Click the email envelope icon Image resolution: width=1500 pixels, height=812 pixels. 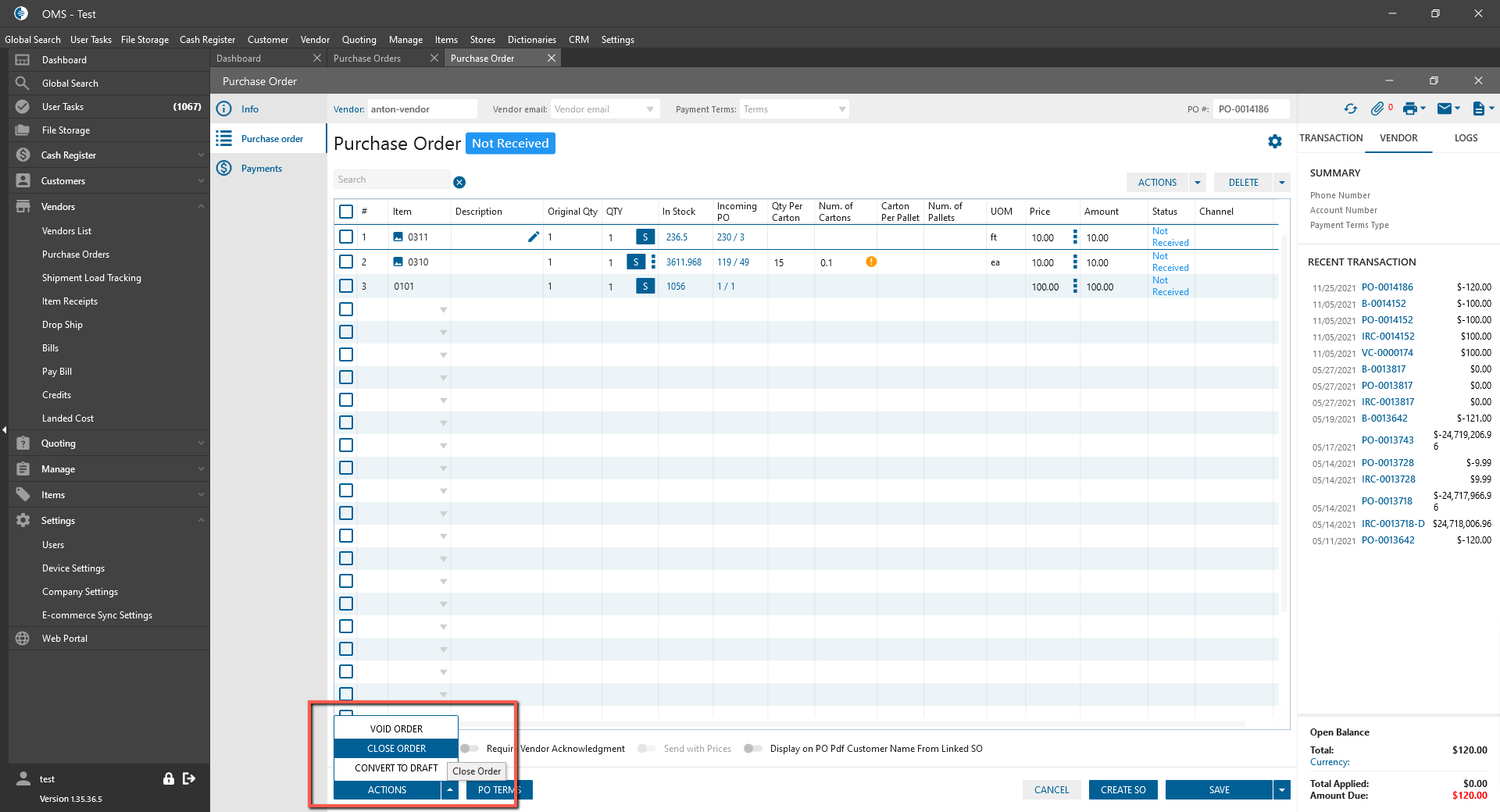[x=1445, y=109]
